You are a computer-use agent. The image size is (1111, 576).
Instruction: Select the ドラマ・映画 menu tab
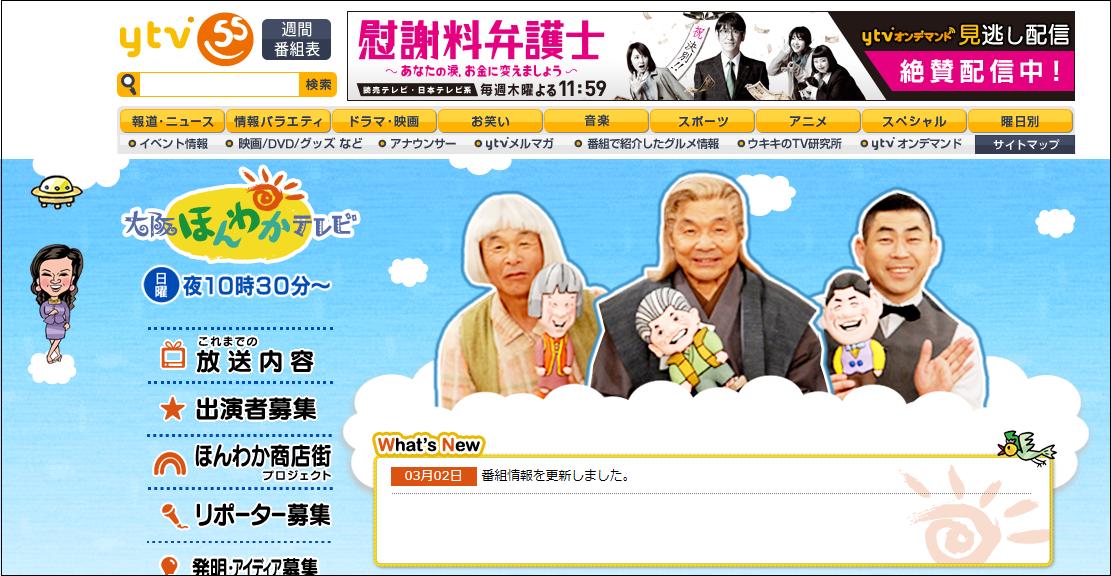pos(383,121)
